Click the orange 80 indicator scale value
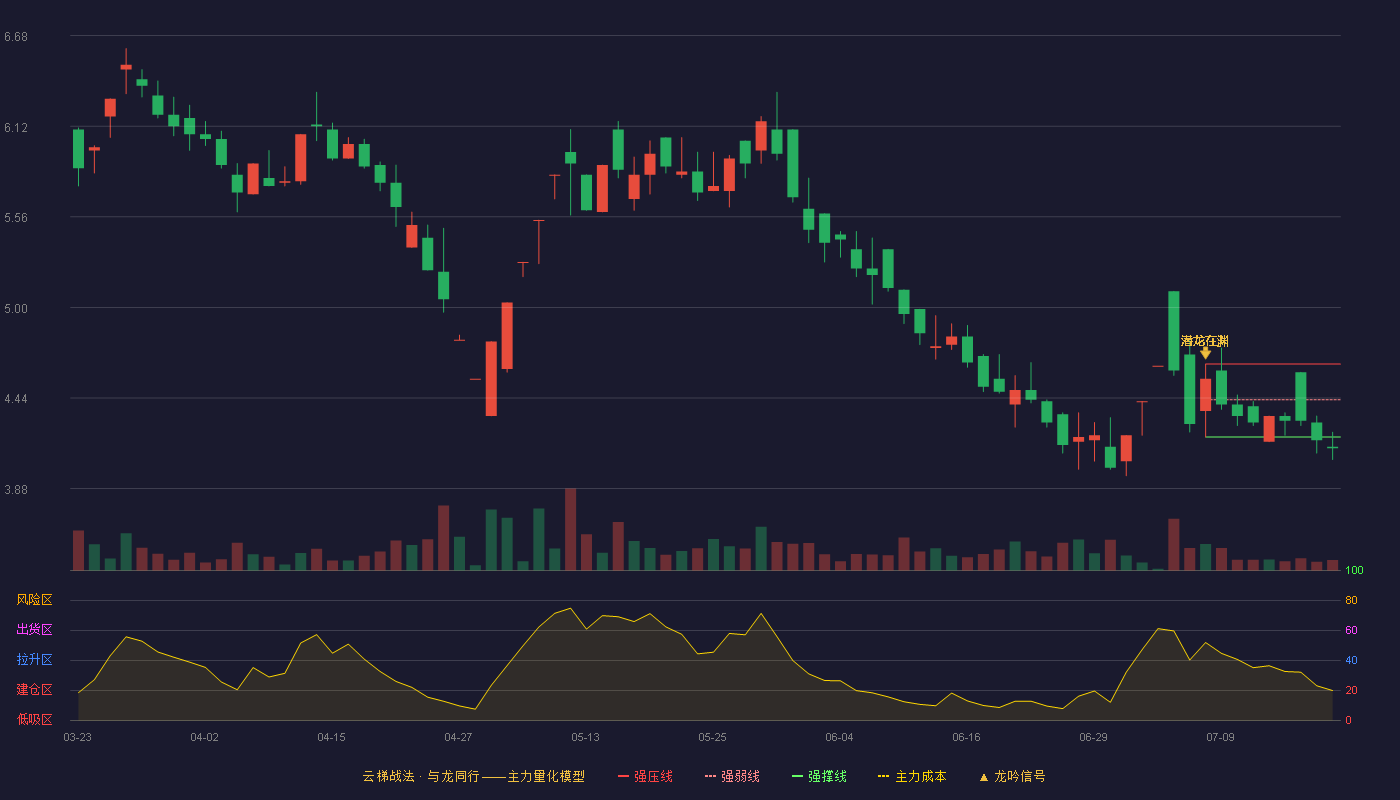Viewport: 1400px width, 800px height. (1351, 600)
